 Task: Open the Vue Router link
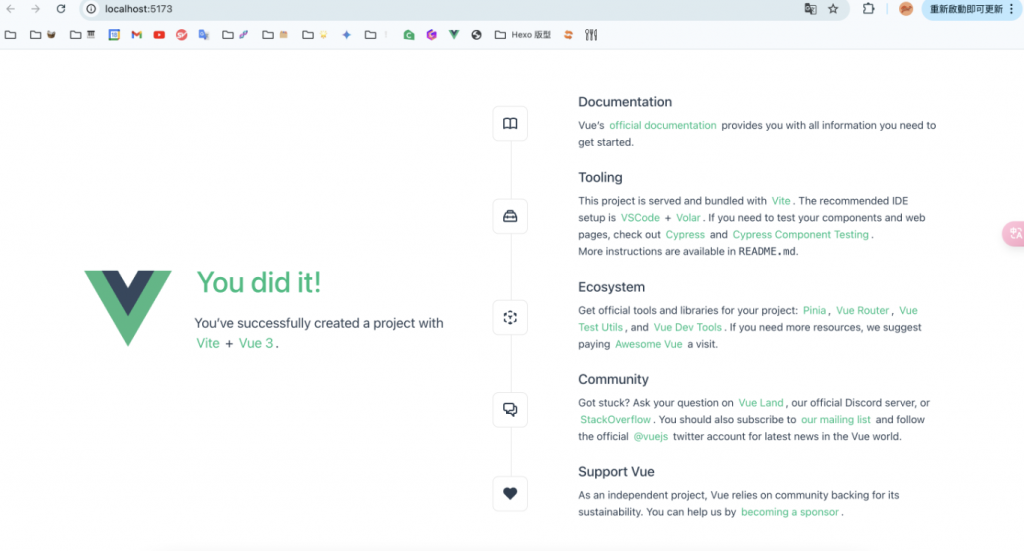(x=863, y=311)
